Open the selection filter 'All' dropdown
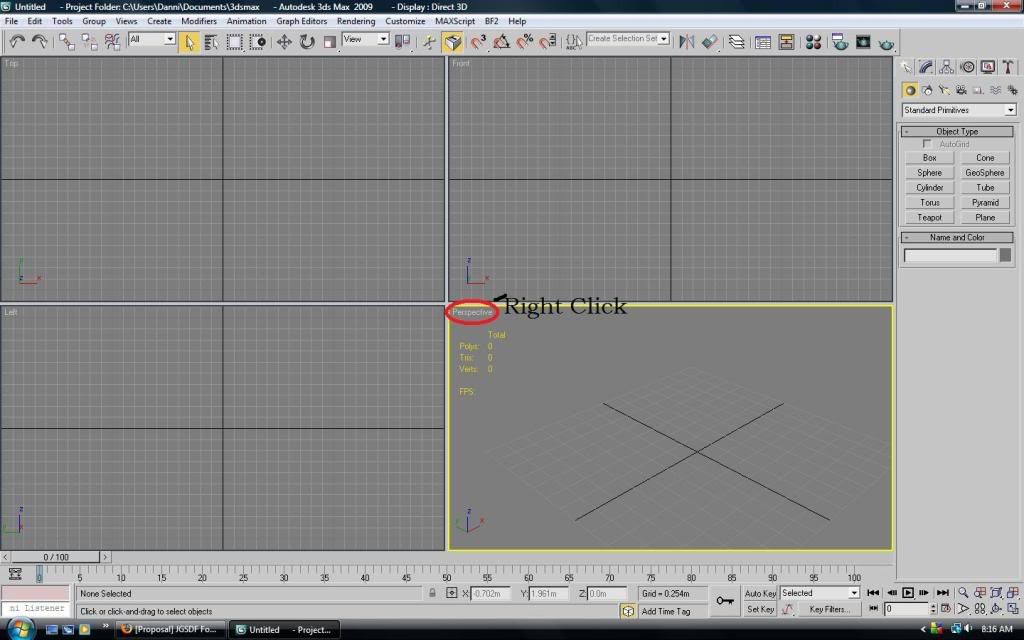 point(152,40)
